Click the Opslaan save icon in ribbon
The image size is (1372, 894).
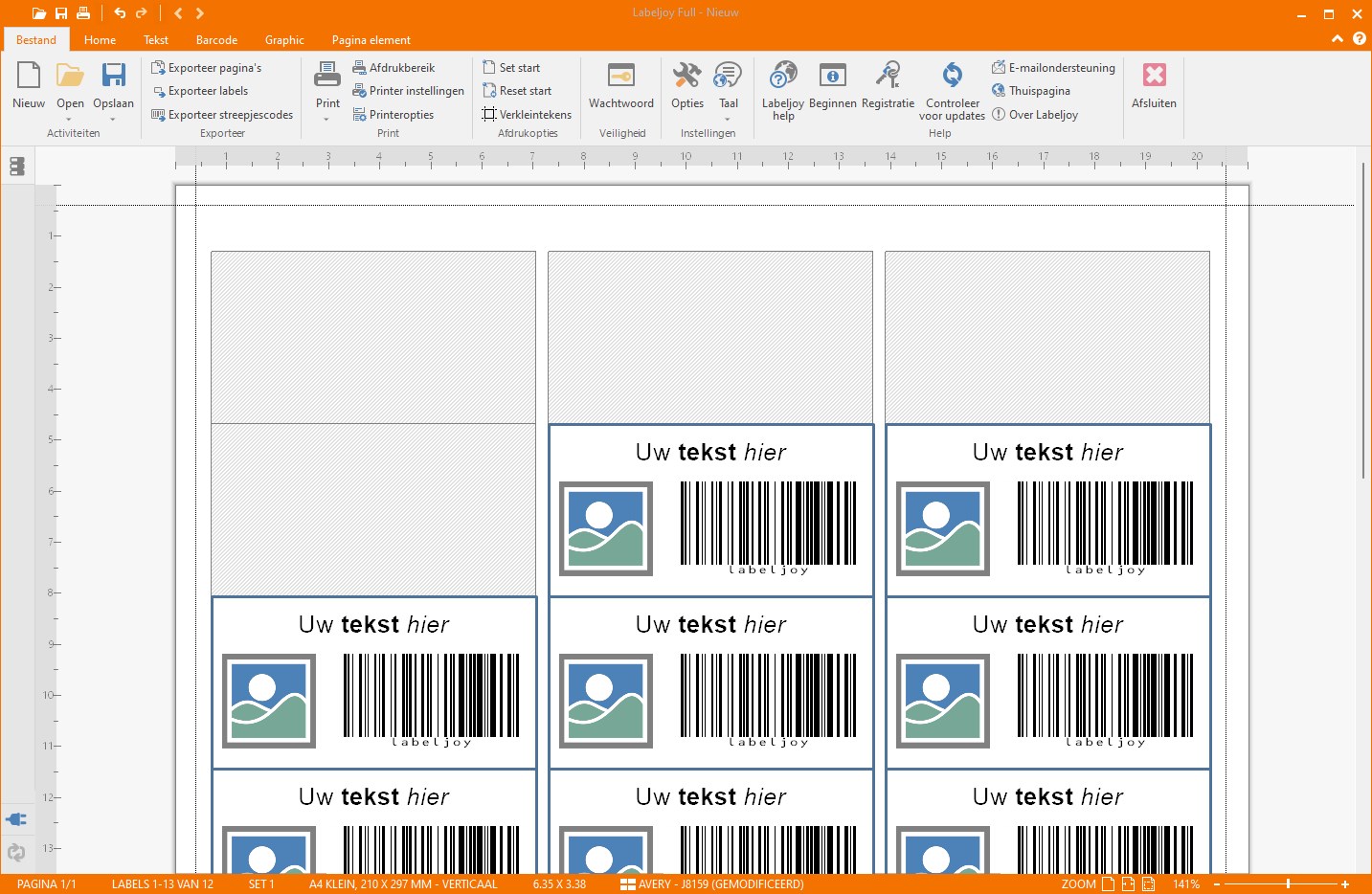[x=114, y=76]
